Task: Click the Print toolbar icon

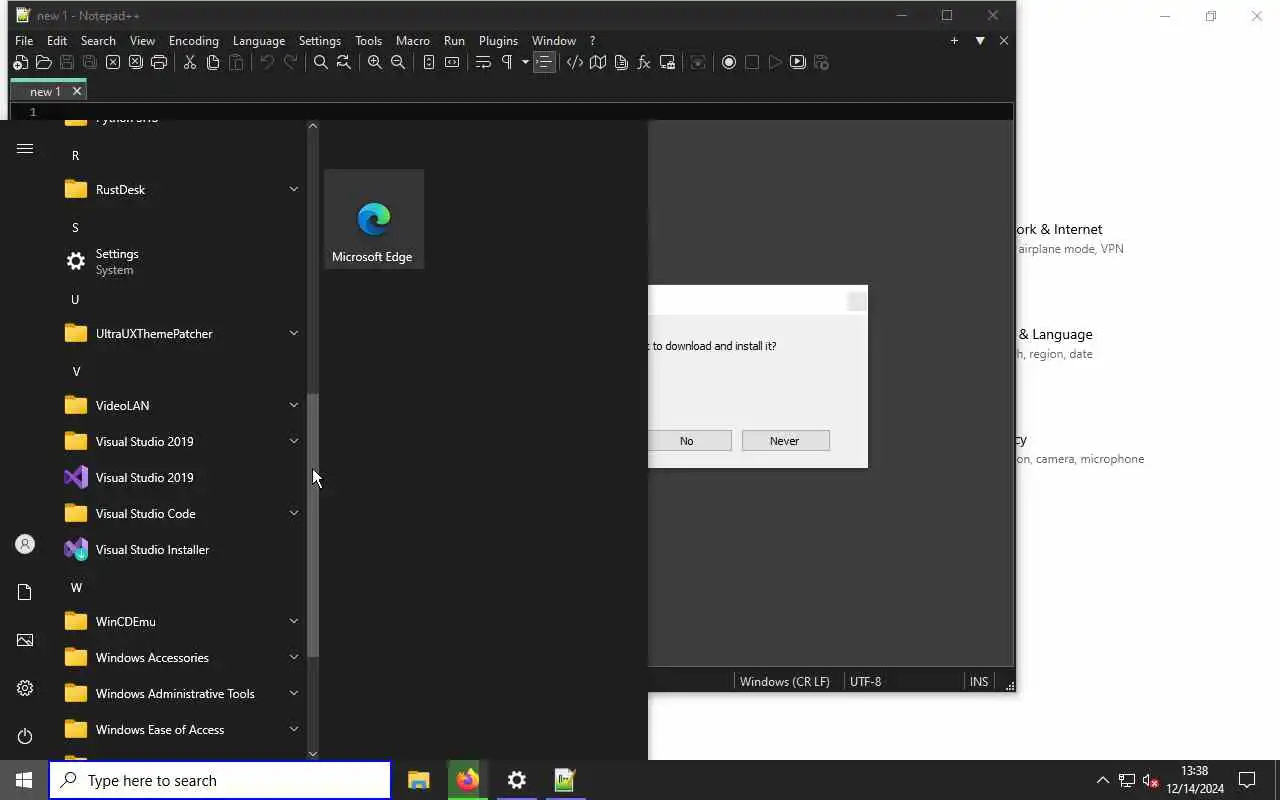Action: (159, 62)
